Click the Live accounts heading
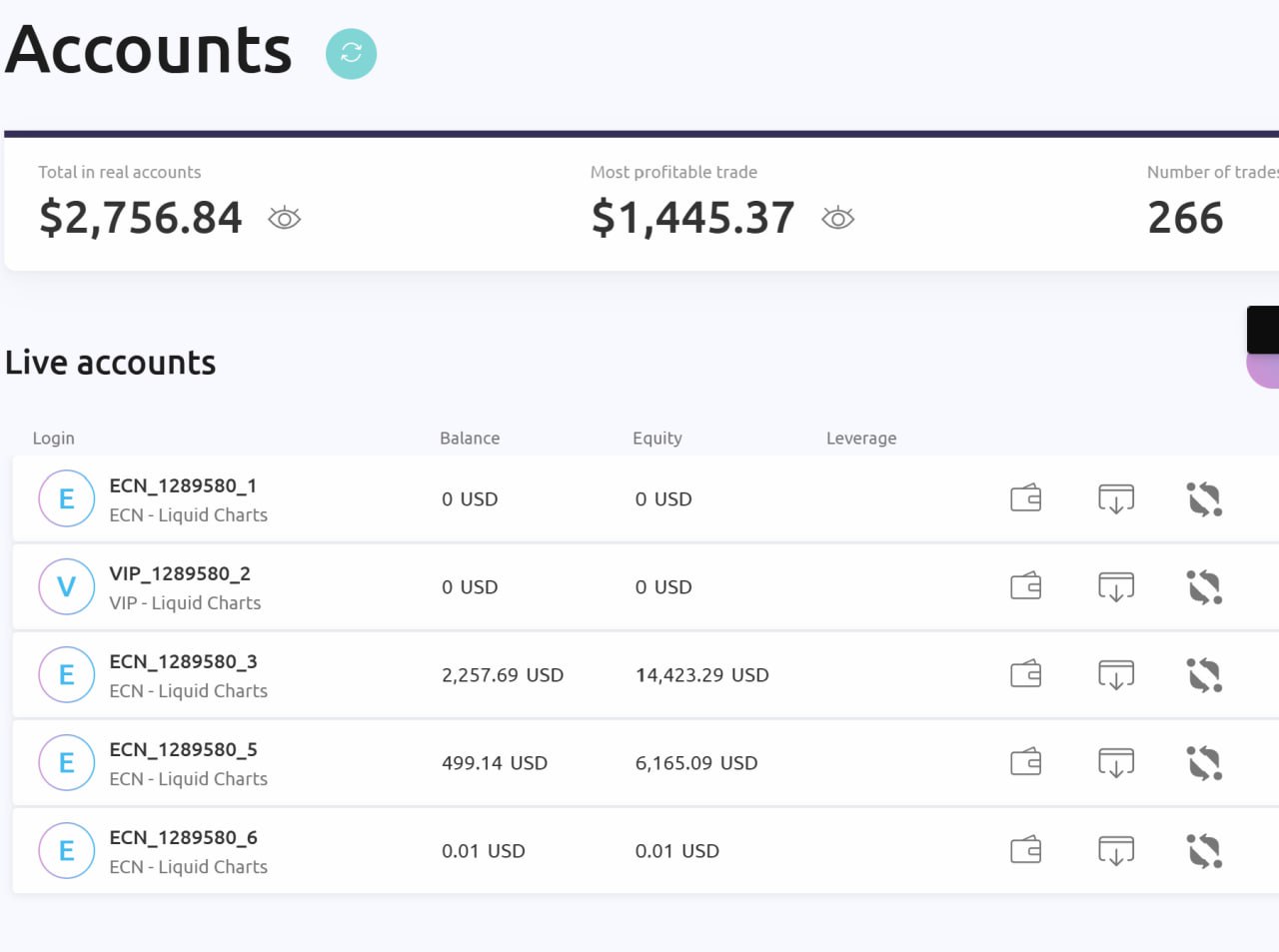 click(x=111, y=363)
